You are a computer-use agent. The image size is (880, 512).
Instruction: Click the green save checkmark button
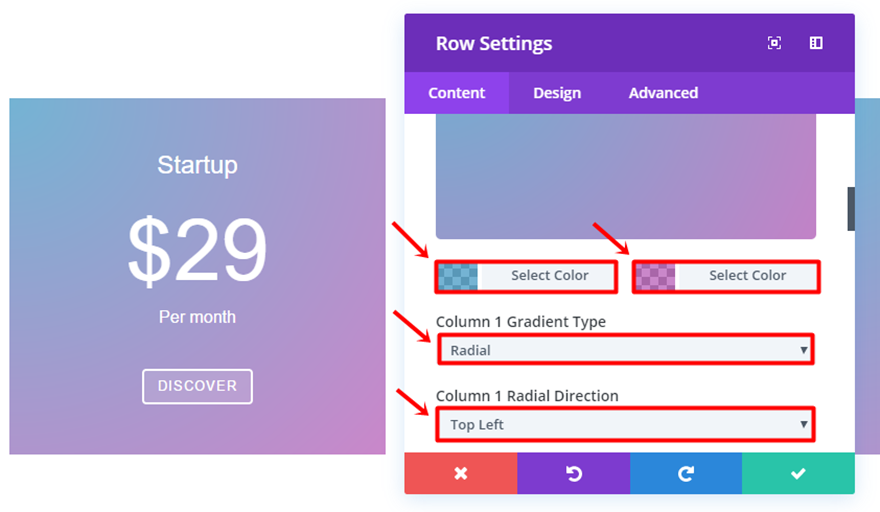(x=798, y=473)
